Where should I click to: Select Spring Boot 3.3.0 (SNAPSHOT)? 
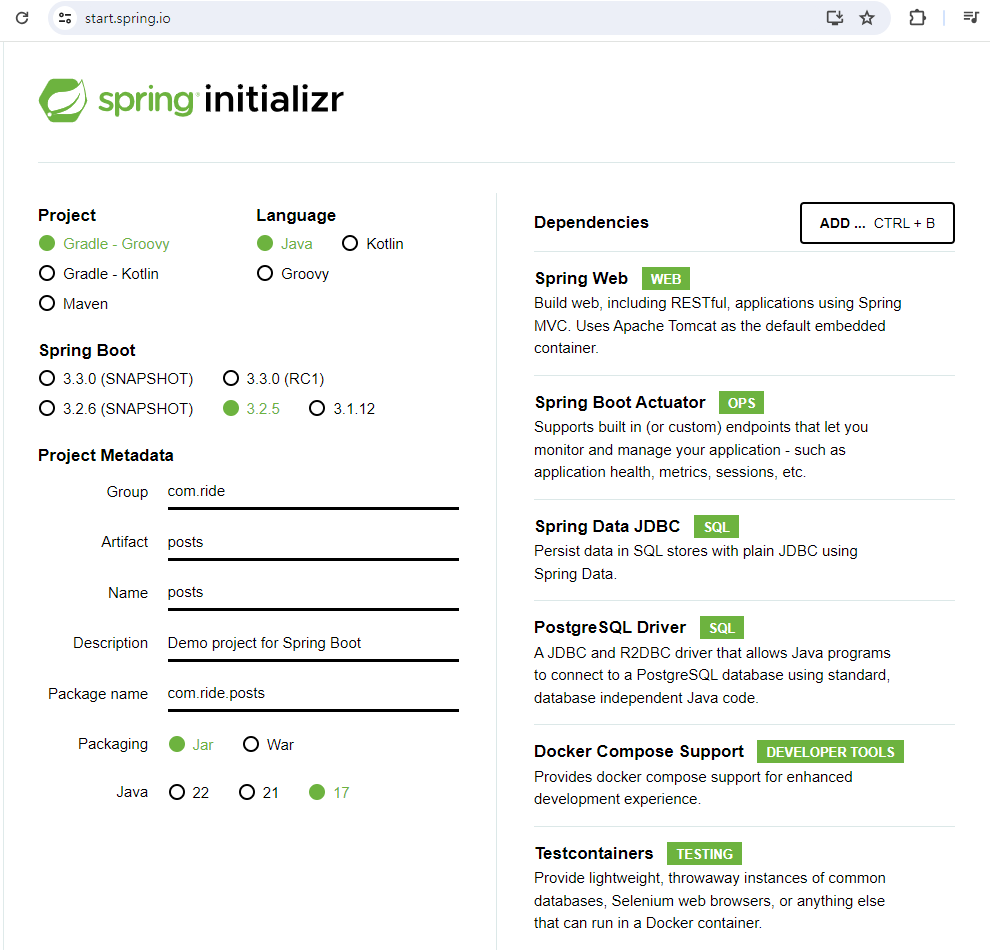116,379
